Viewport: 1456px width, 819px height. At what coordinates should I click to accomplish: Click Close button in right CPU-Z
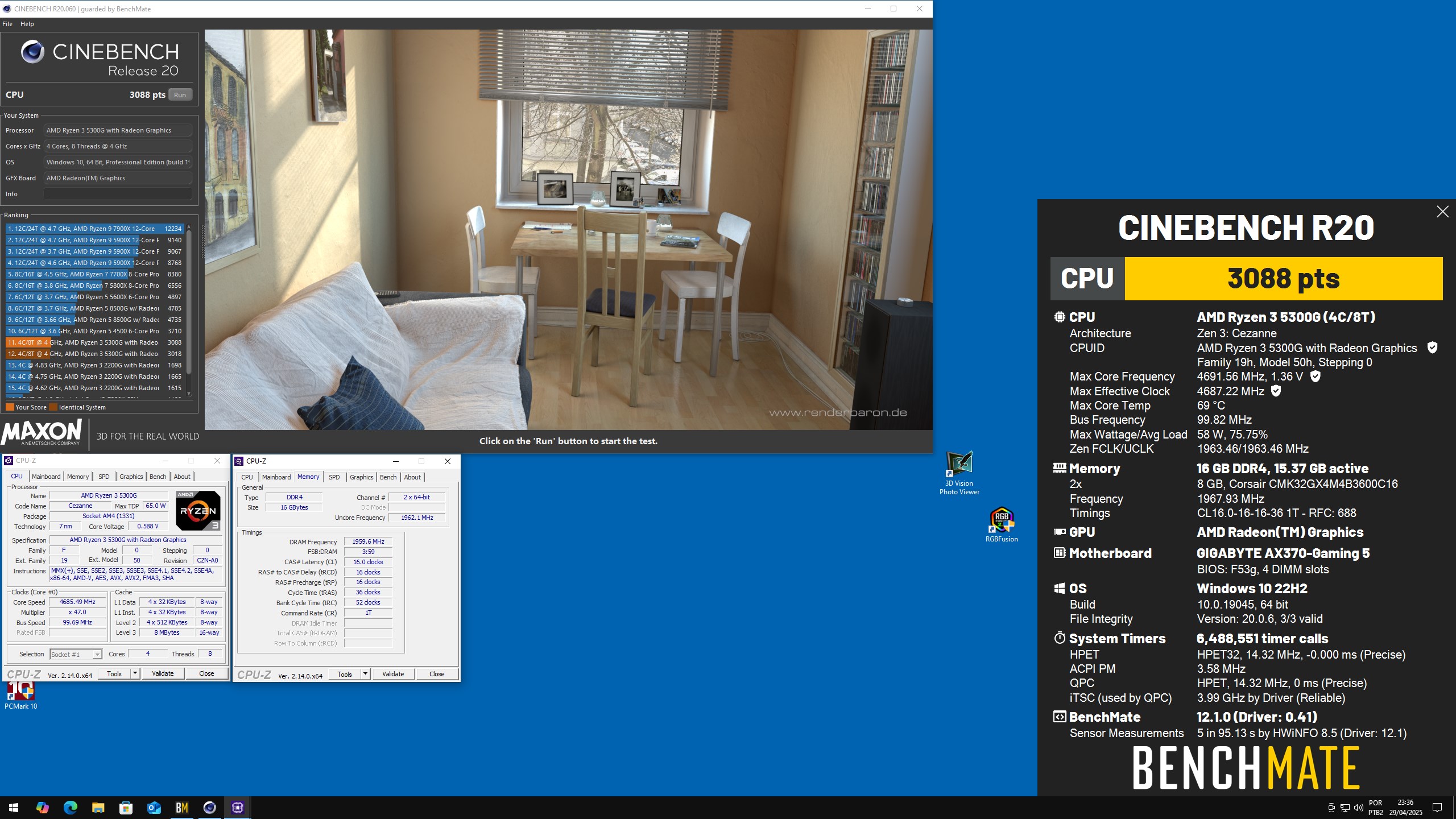click(x=437, y=674)
